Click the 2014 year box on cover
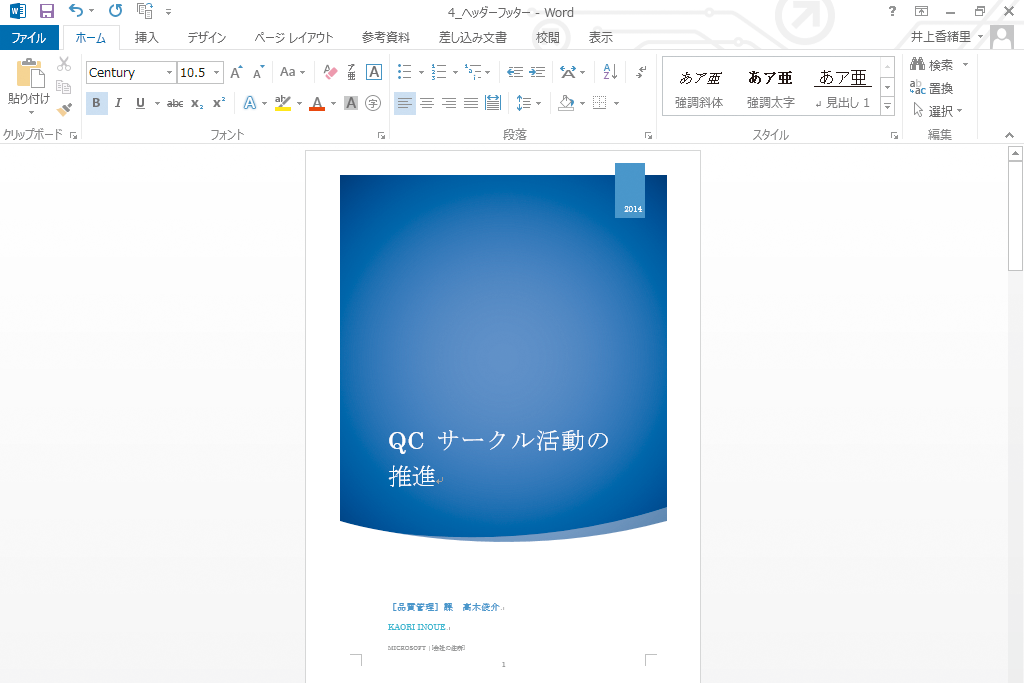Image resolution: width=1024 pixels, height=683 pixels. (630, 190)
